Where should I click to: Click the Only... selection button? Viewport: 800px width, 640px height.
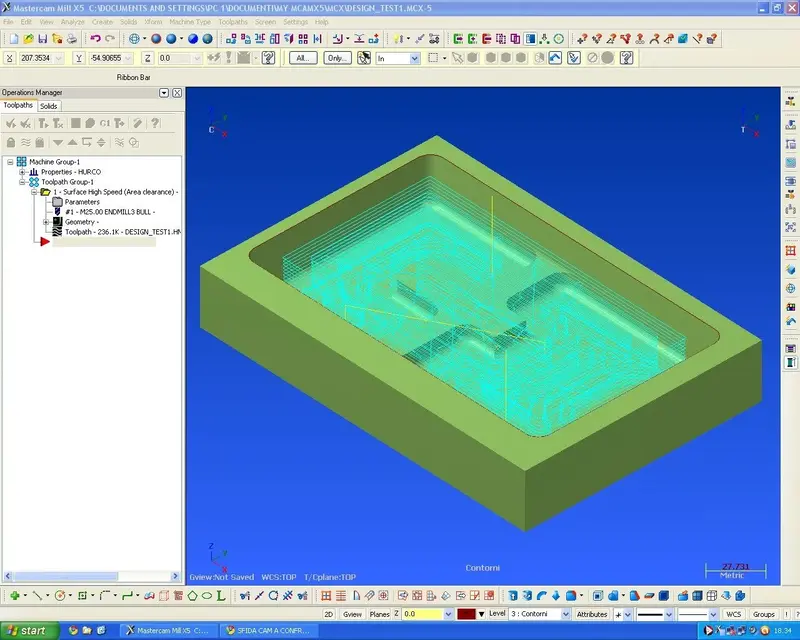337,58
